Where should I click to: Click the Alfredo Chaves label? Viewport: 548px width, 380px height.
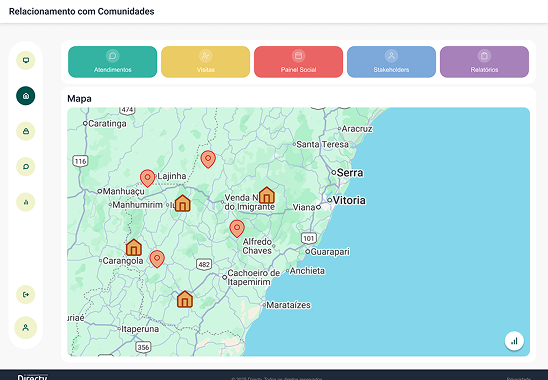click(257, 246)
